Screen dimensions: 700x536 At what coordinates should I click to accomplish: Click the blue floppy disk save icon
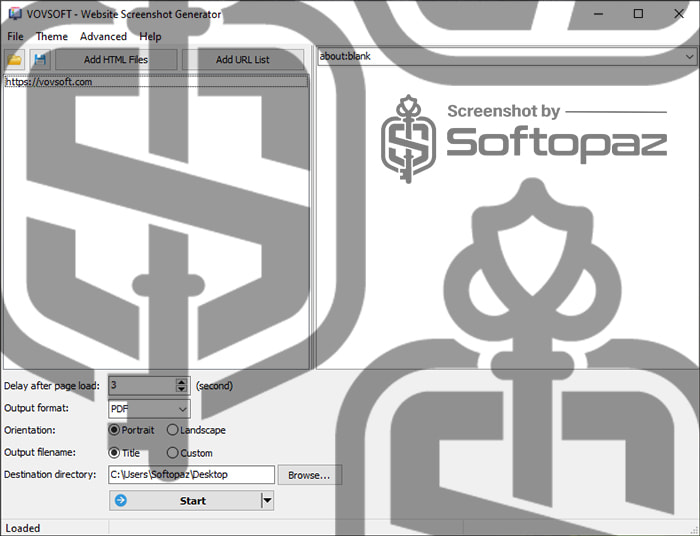point(40,59)
